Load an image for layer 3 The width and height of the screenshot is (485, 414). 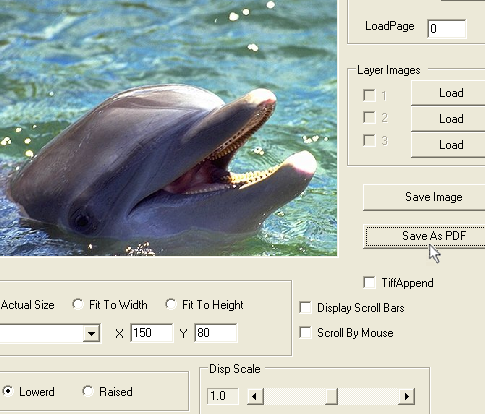(x=448, y=145)
